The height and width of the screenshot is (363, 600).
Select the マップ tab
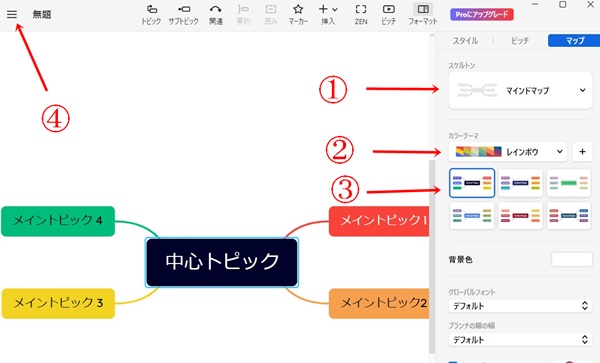(x=575, y=41)
